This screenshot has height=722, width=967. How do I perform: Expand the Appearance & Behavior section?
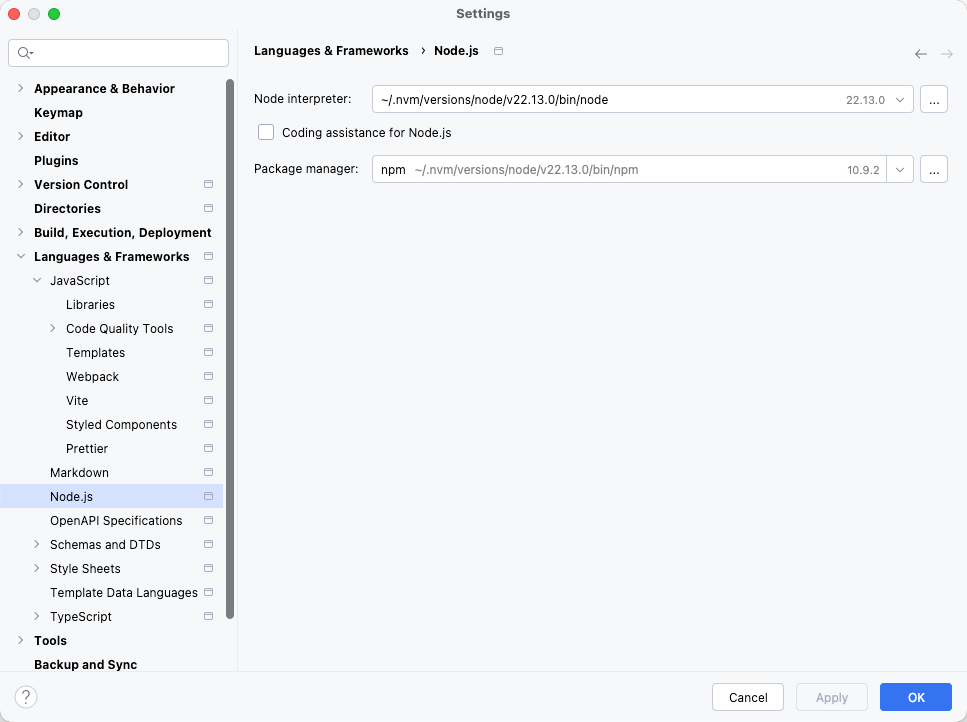click(x=21, y=89)
